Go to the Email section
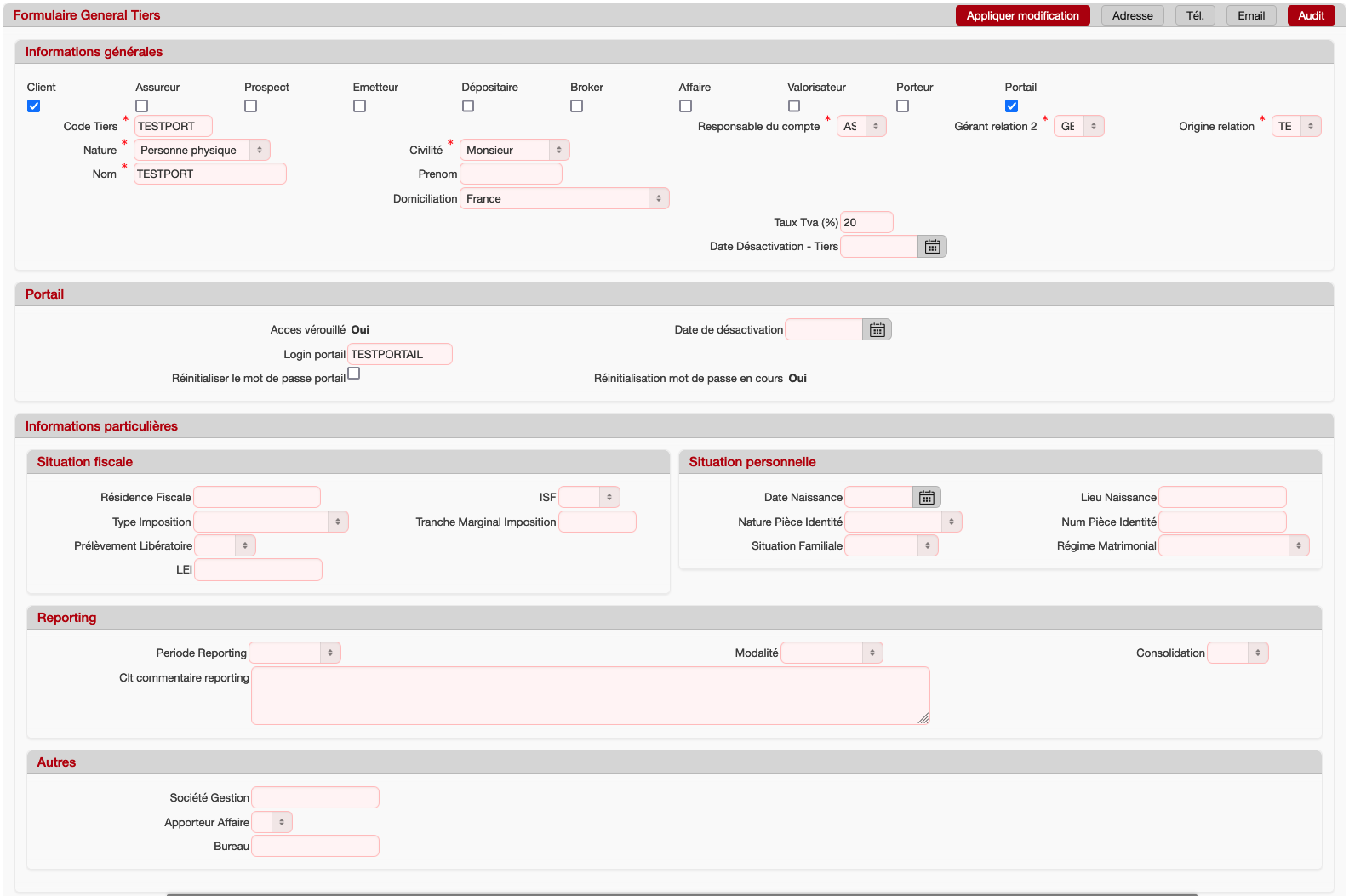The width and height of the screenshot is (1349, 896). coord(1250,15)
